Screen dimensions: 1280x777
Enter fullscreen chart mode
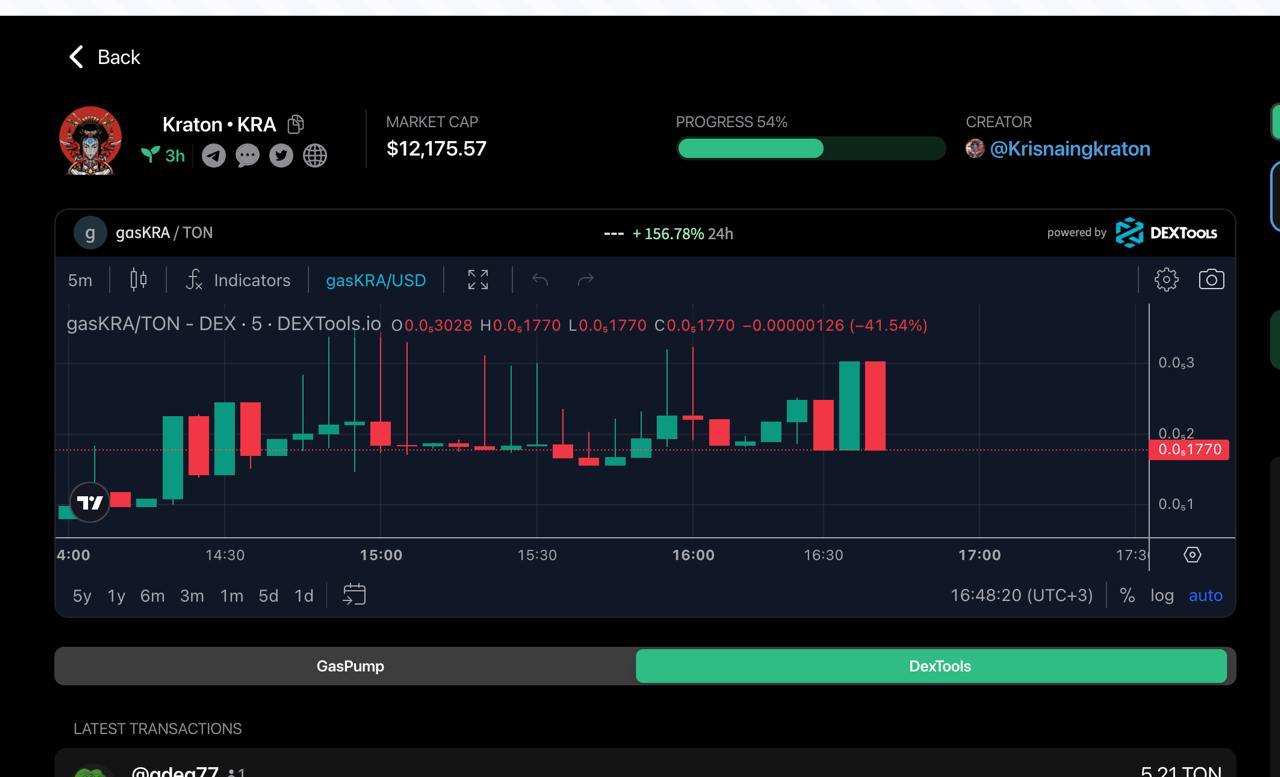point(478,280)
